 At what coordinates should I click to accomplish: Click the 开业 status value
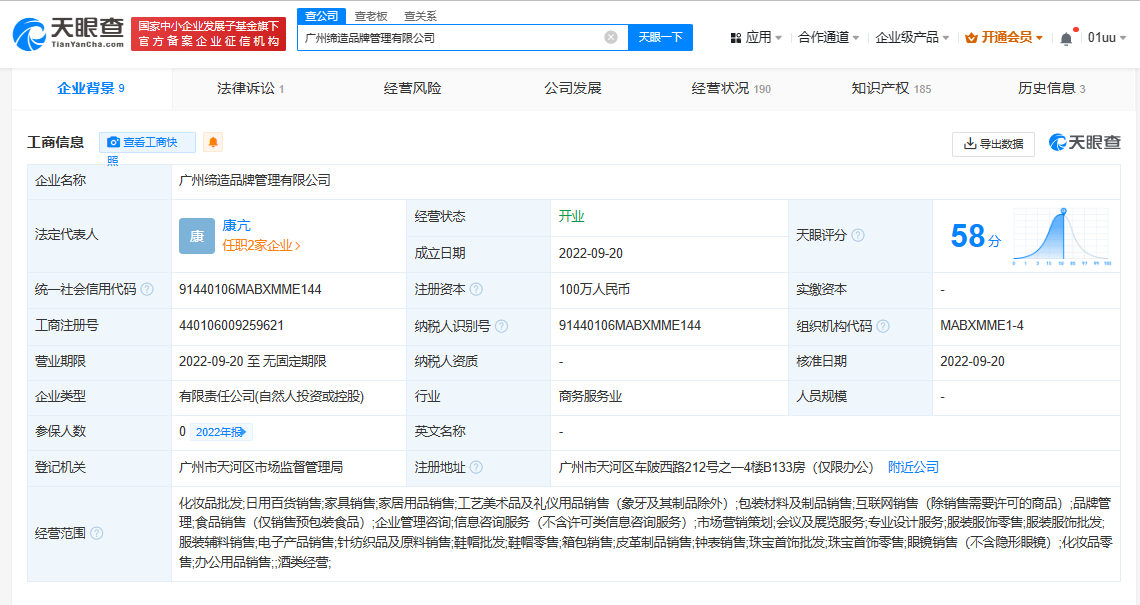(x=571, y=217)
